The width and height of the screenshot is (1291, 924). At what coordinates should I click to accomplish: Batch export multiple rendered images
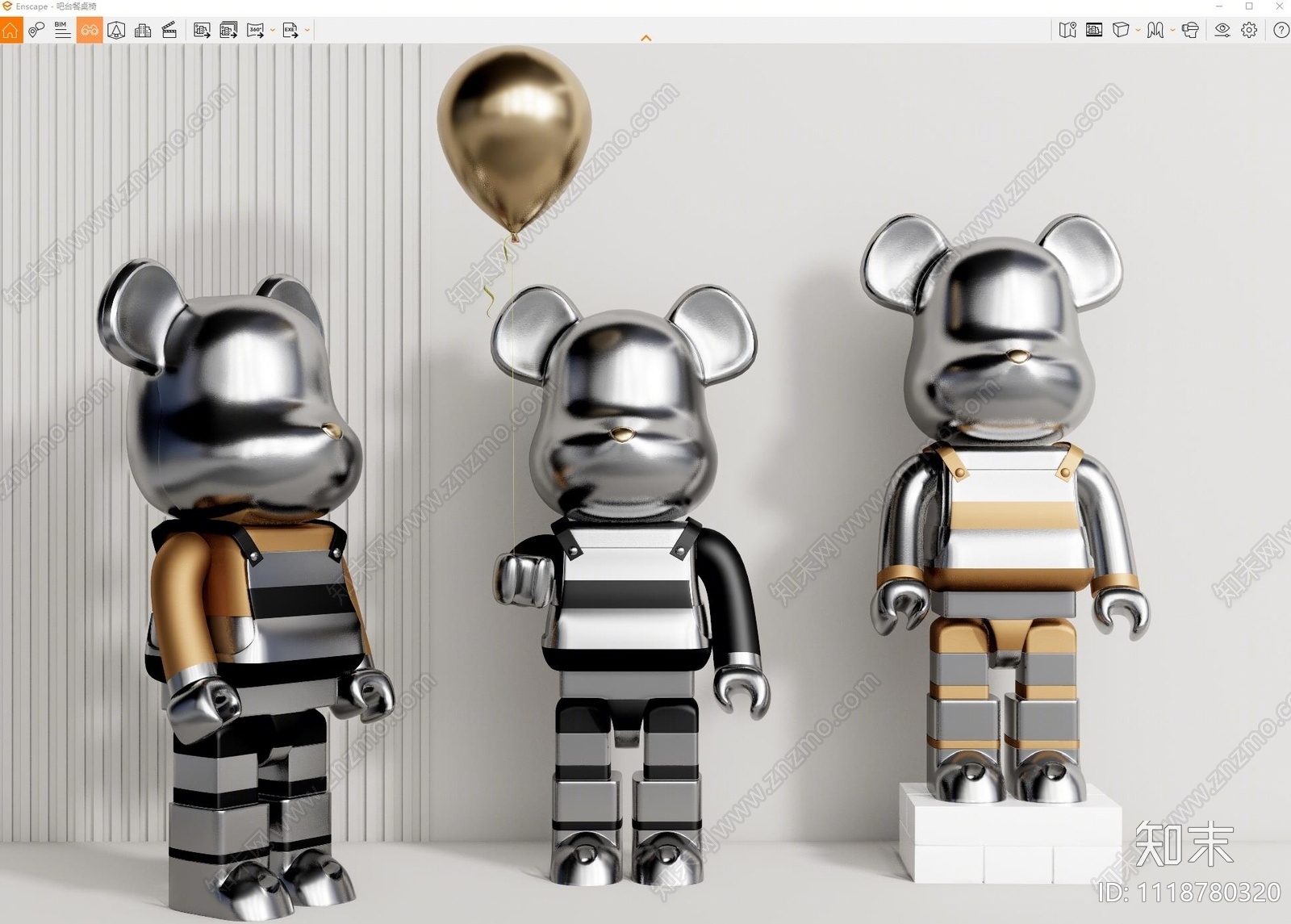click(x=228, y=31)
